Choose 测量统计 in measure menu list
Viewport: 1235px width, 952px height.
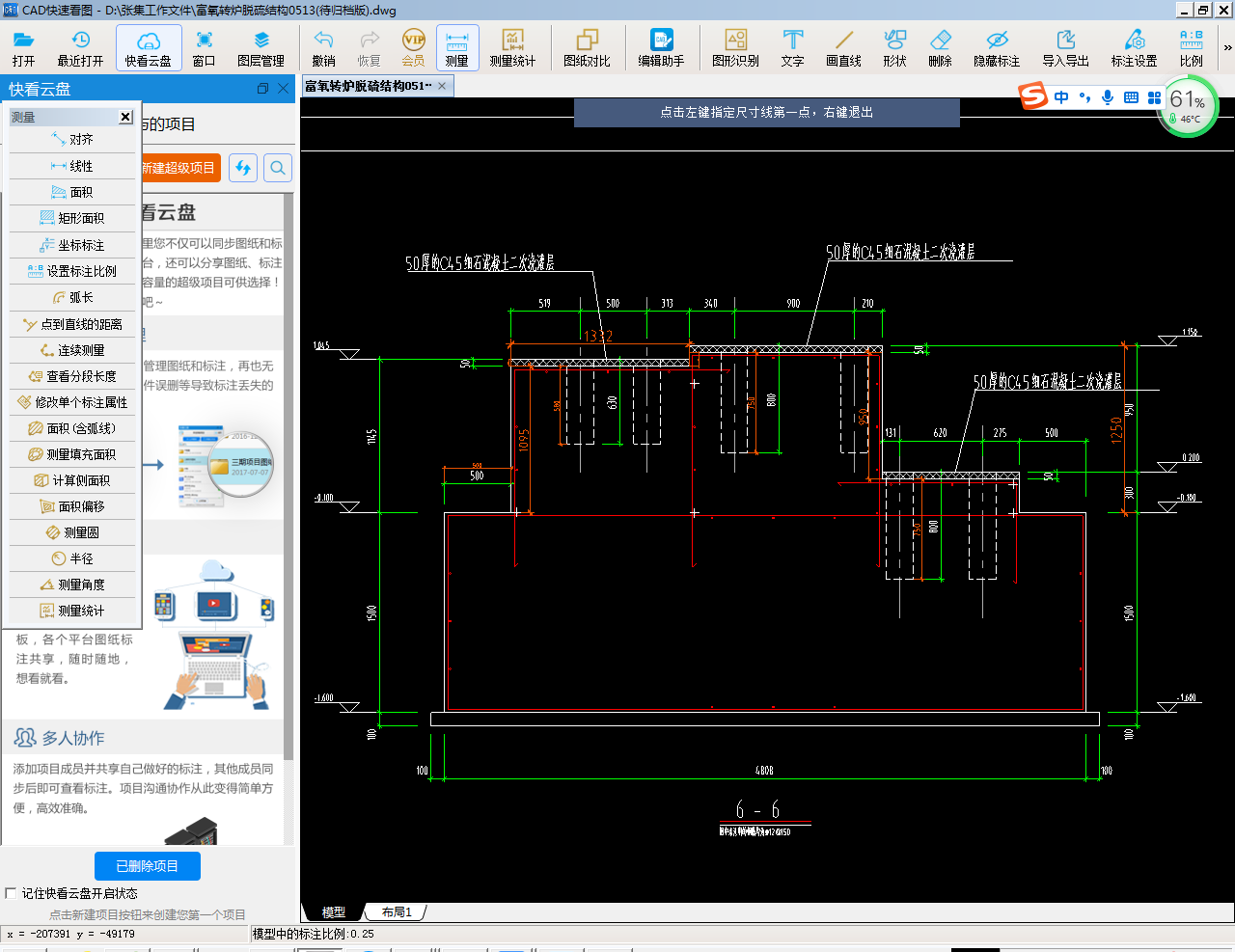point(74,611)
